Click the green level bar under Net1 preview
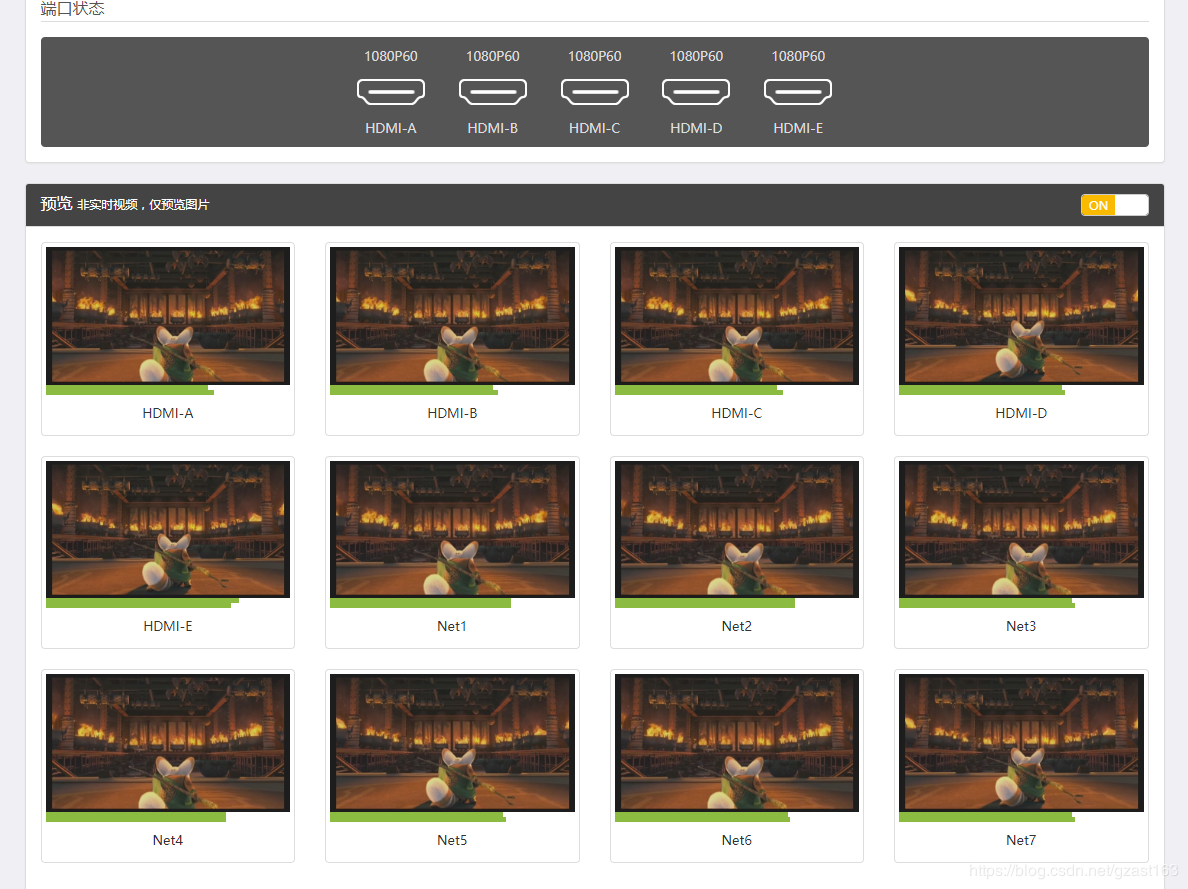The height and width of the screenshot is (889, 1188). pos(420,603)
